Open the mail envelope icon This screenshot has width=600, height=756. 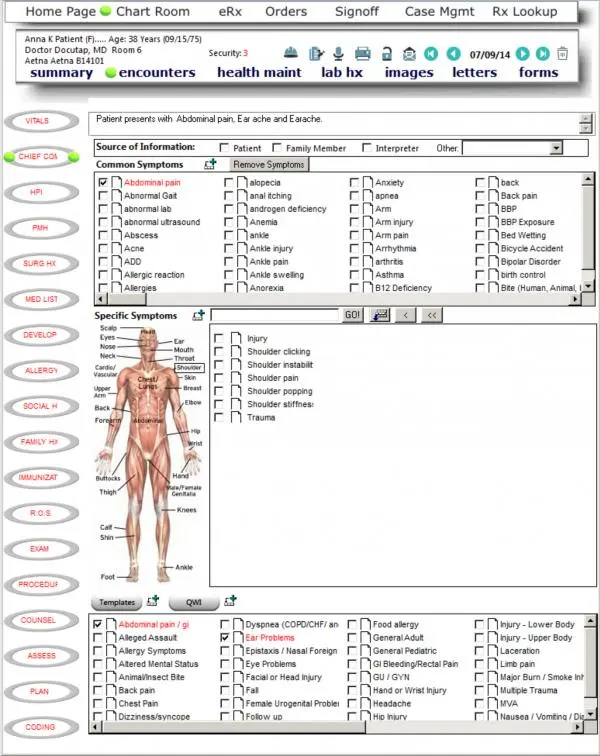click(x=409, y=54)
